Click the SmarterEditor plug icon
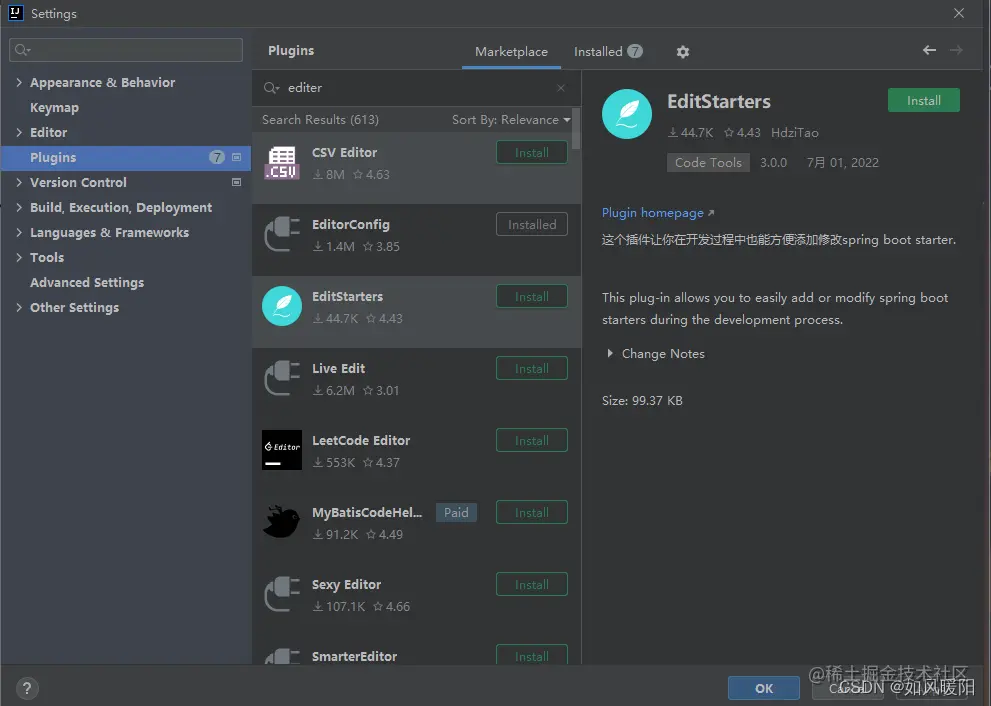991x706 pixels. coord(282,656)
